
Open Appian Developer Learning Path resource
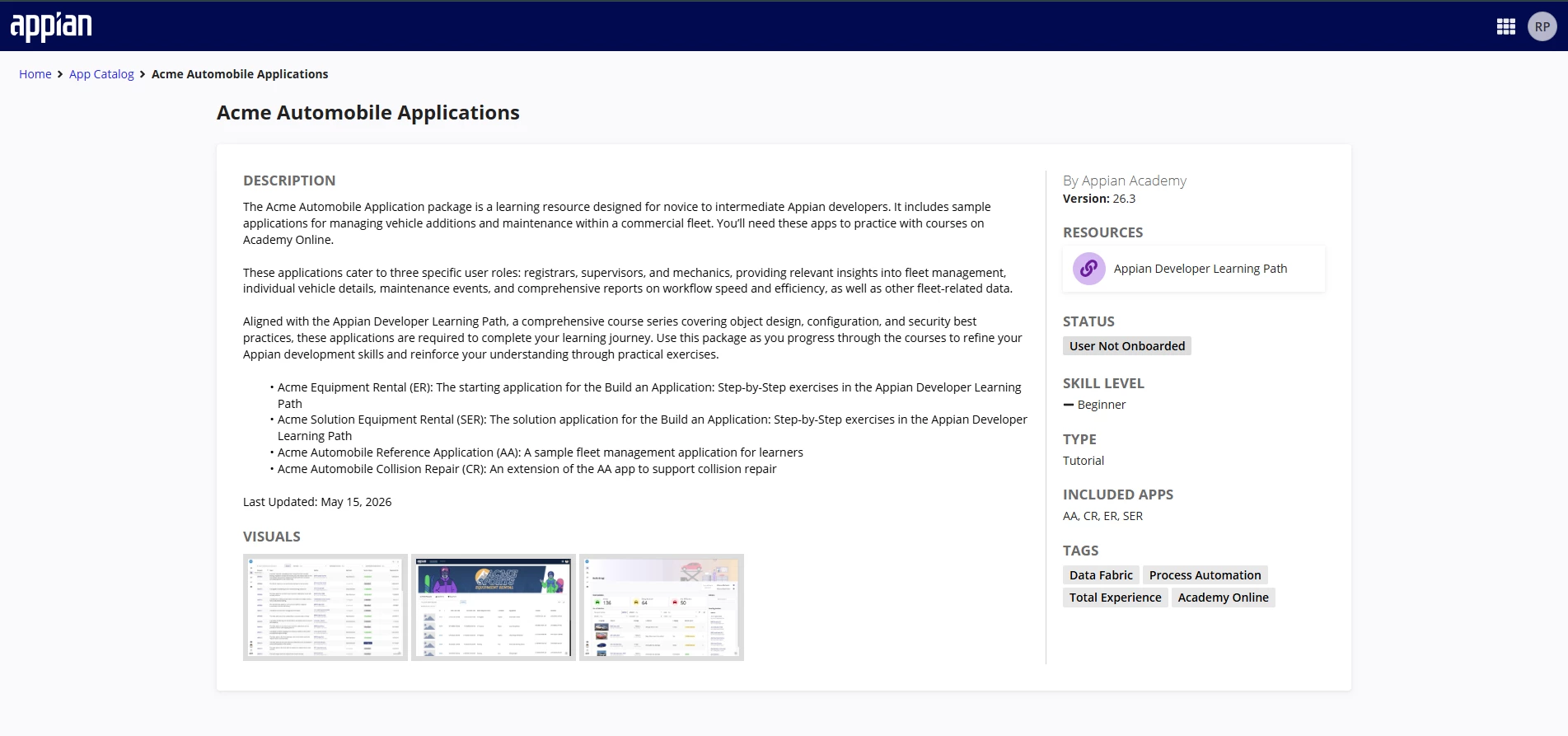coord(1194,269)
